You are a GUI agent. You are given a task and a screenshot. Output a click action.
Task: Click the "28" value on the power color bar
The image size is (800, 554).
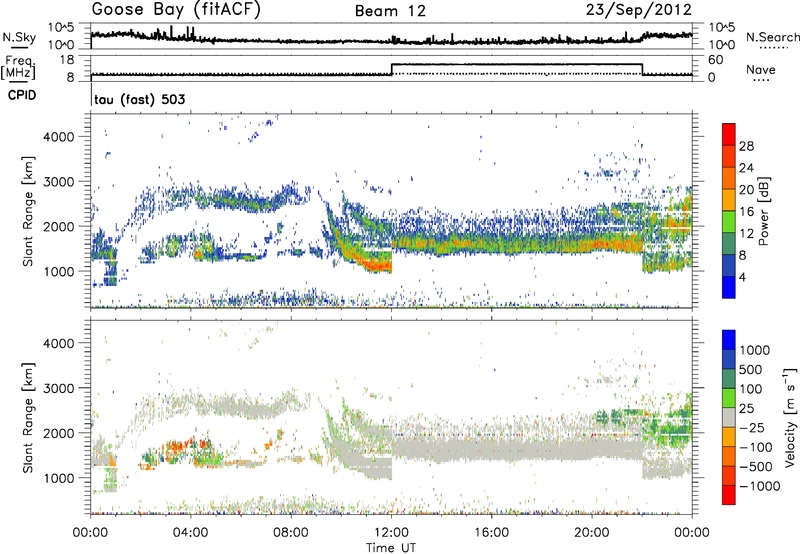point(746,146)
